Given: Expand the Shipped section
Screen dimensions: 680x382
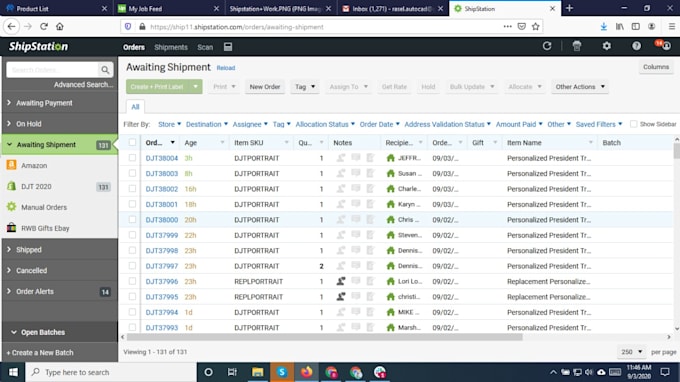Looking at the screenshot, I should [60, 249].
